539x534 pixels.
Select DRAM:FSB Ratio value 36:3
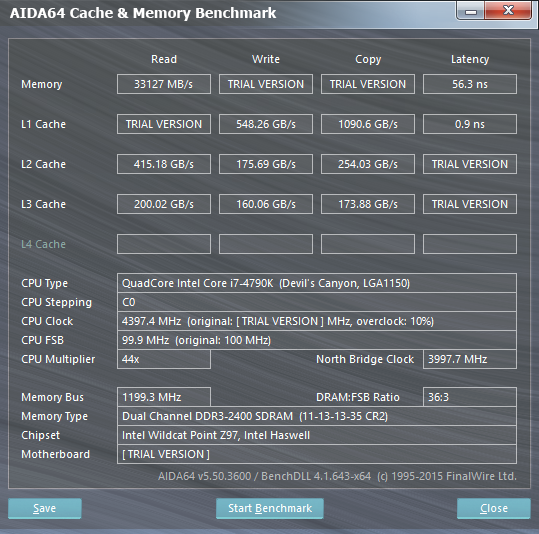point(470,397)
